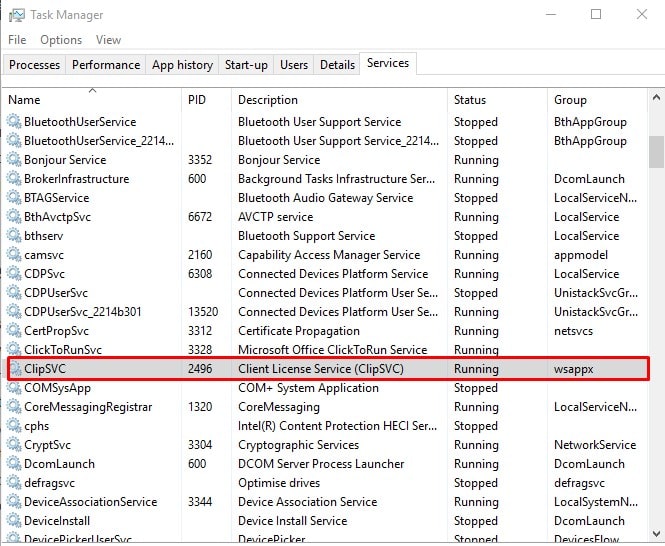Click gear icon beside ClipSVC

click(x=16, y=369)
